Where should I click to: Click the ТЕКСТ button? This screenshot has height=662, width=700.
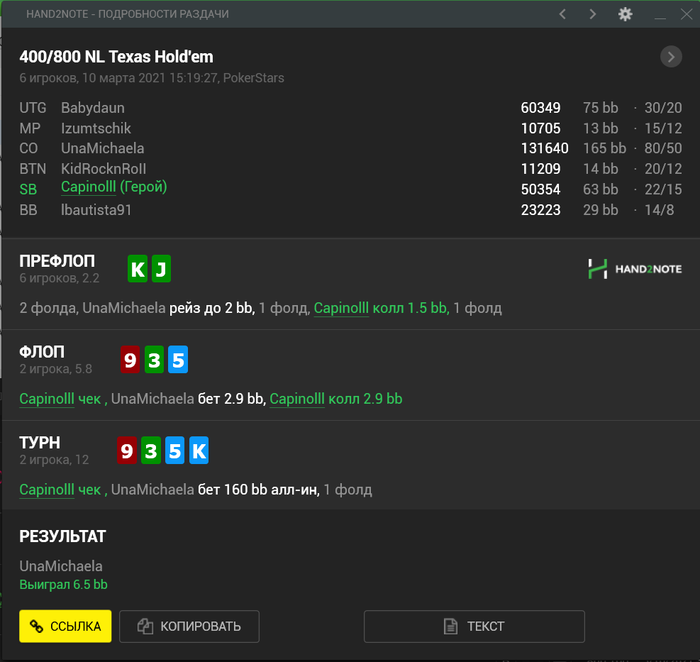click(x=474, y=626)
